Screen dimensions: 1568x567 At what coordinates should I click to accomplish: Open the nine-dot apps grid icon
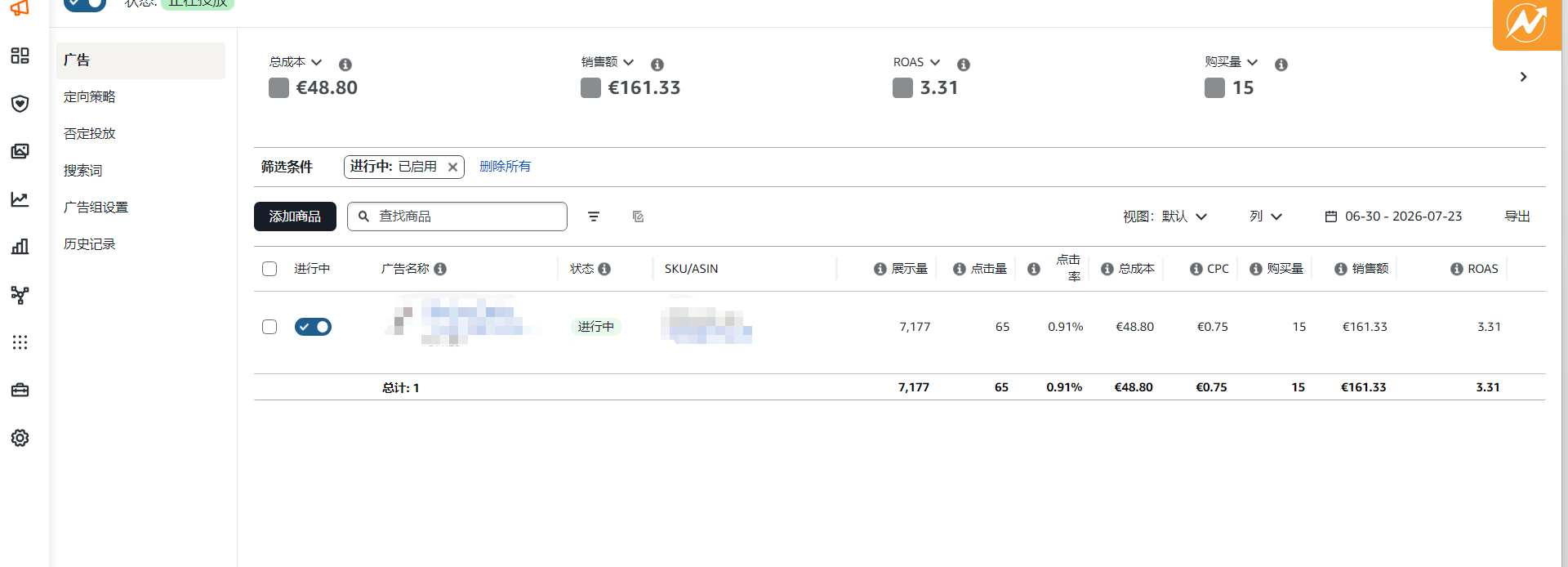click(20, 342)
